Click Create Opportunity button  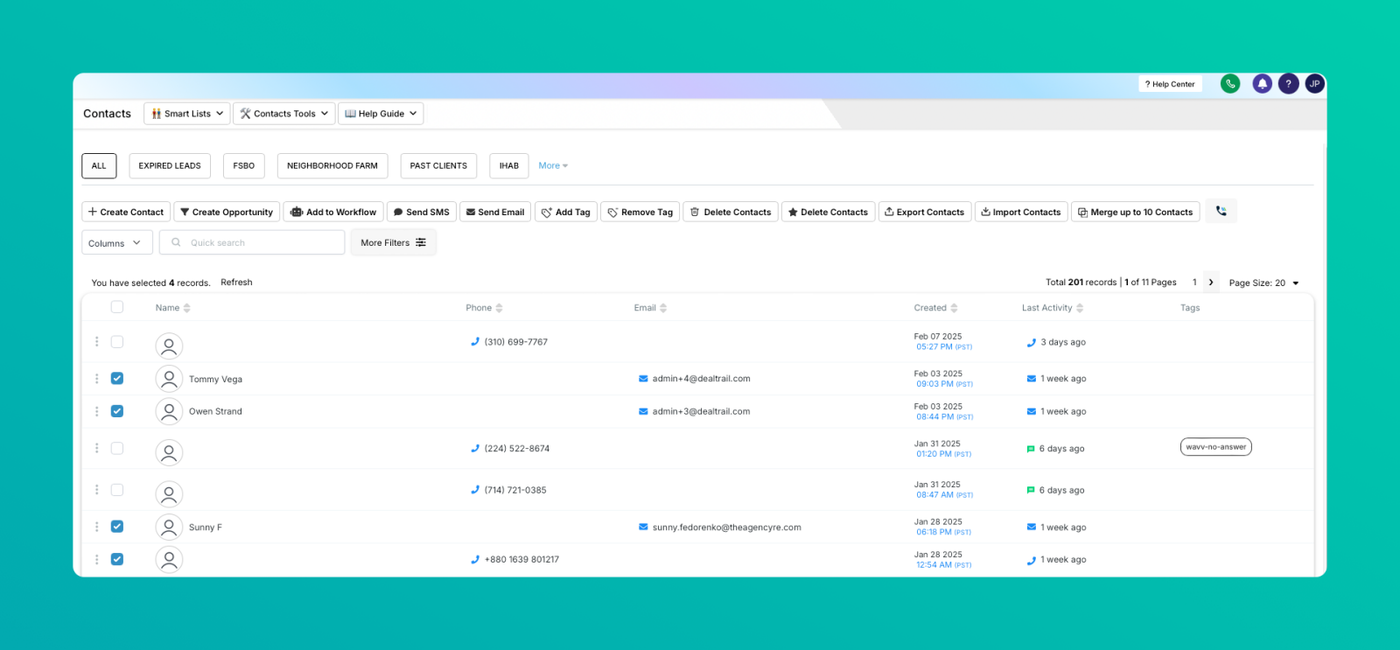[x=227, y=212]
